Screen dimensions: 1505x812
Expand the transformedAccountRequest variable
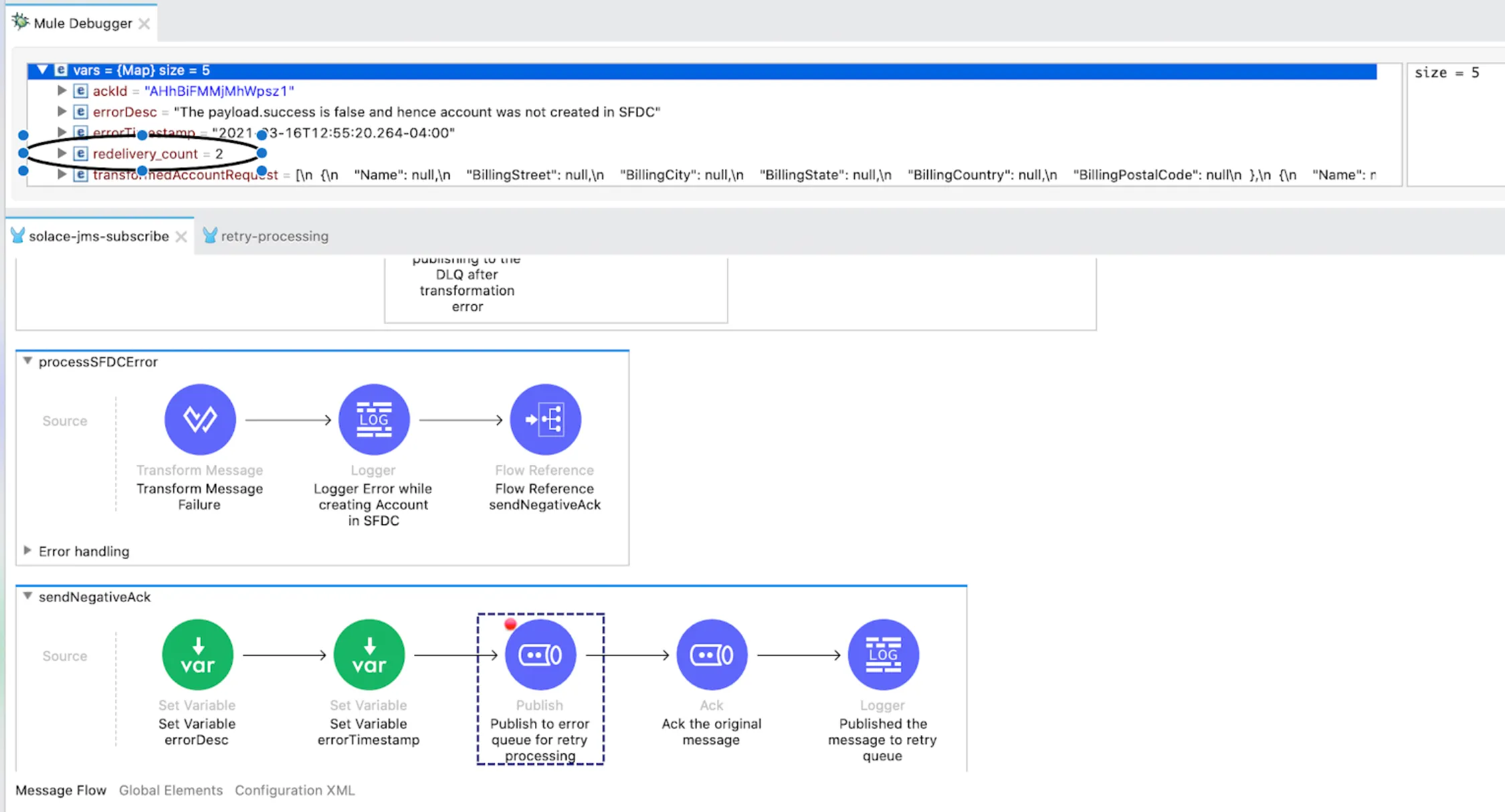[x=62, y=174]
